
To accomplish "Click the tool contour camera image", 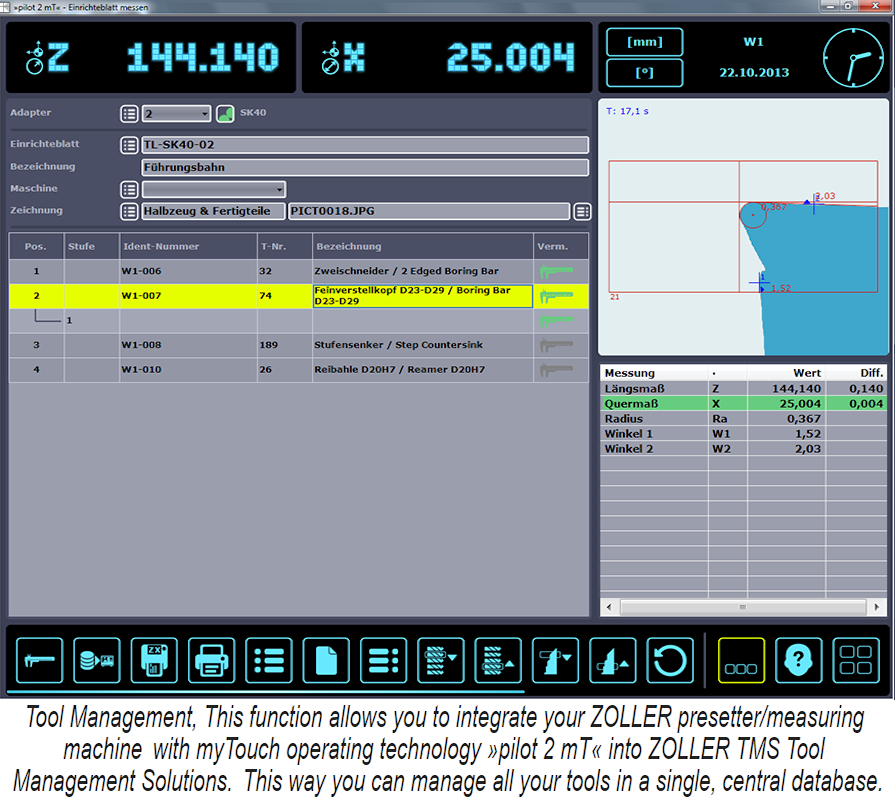I will pos(743,228).
